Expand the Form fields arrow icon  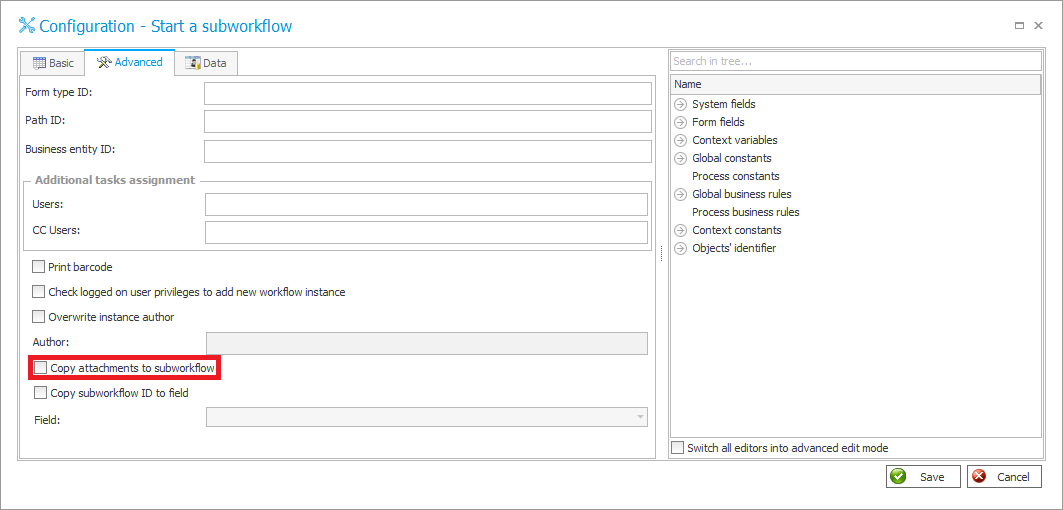681,122
